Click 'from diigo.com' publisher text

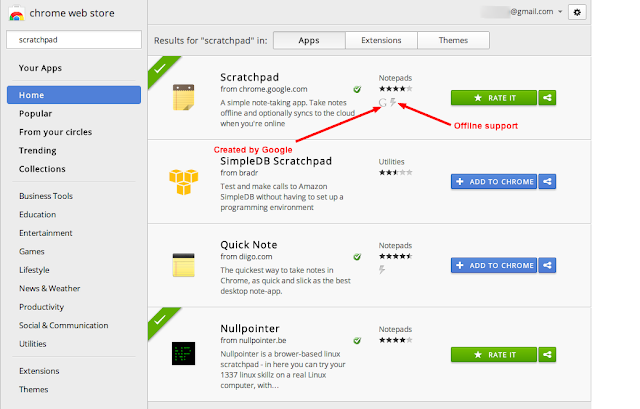coord(246,257)
